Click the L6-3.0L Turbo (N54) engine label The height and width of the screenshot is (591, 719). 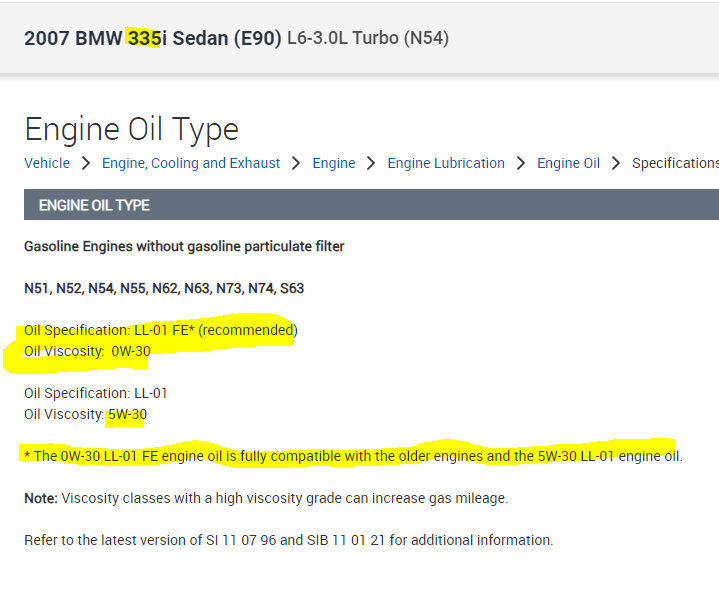(368, 38)
